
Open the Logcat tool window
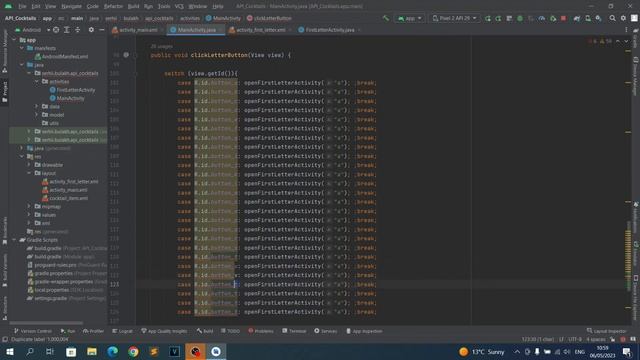122,331
